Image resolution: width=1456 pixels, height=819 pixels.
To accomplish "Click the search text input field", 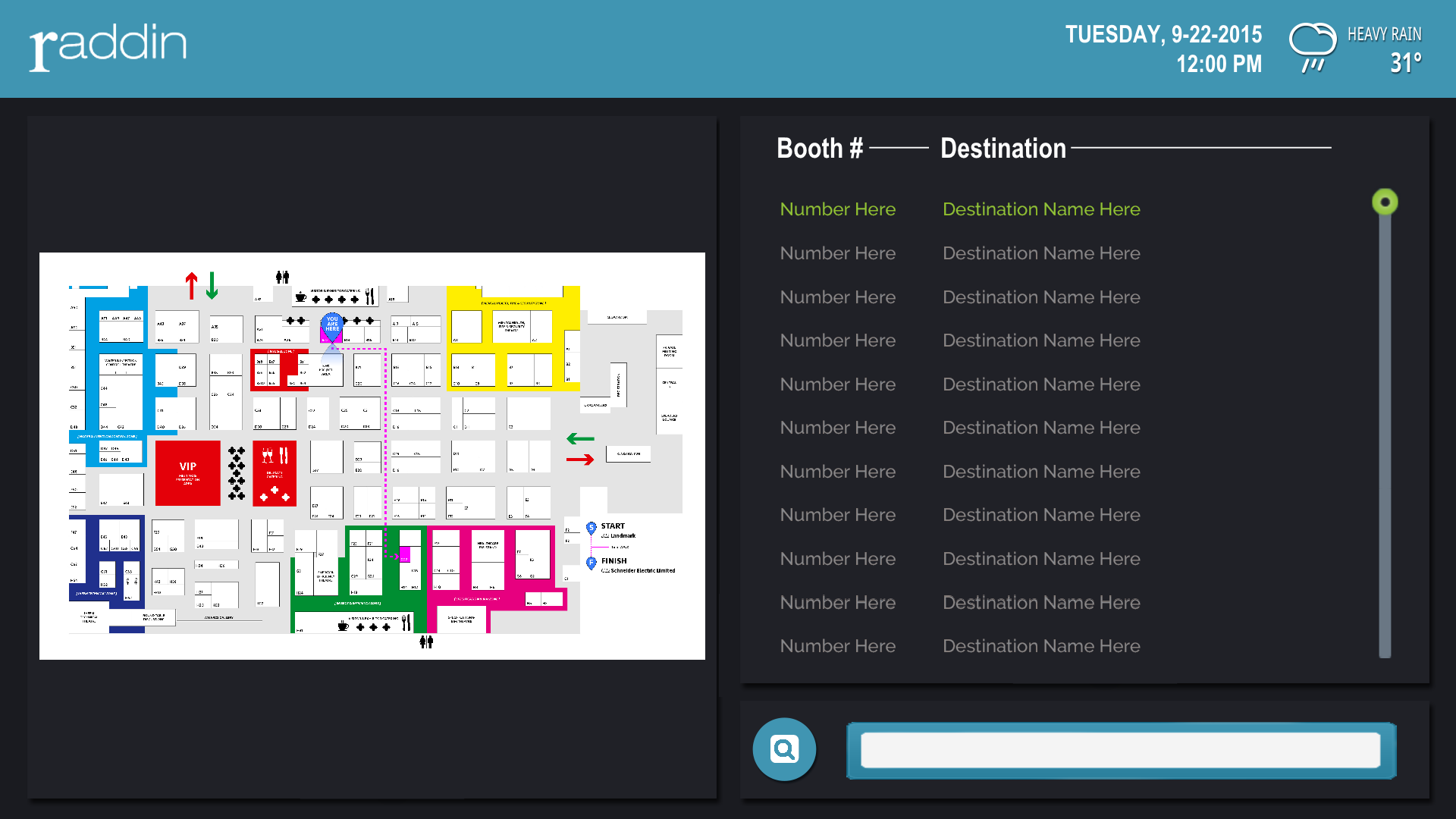I will (1120, 750).
